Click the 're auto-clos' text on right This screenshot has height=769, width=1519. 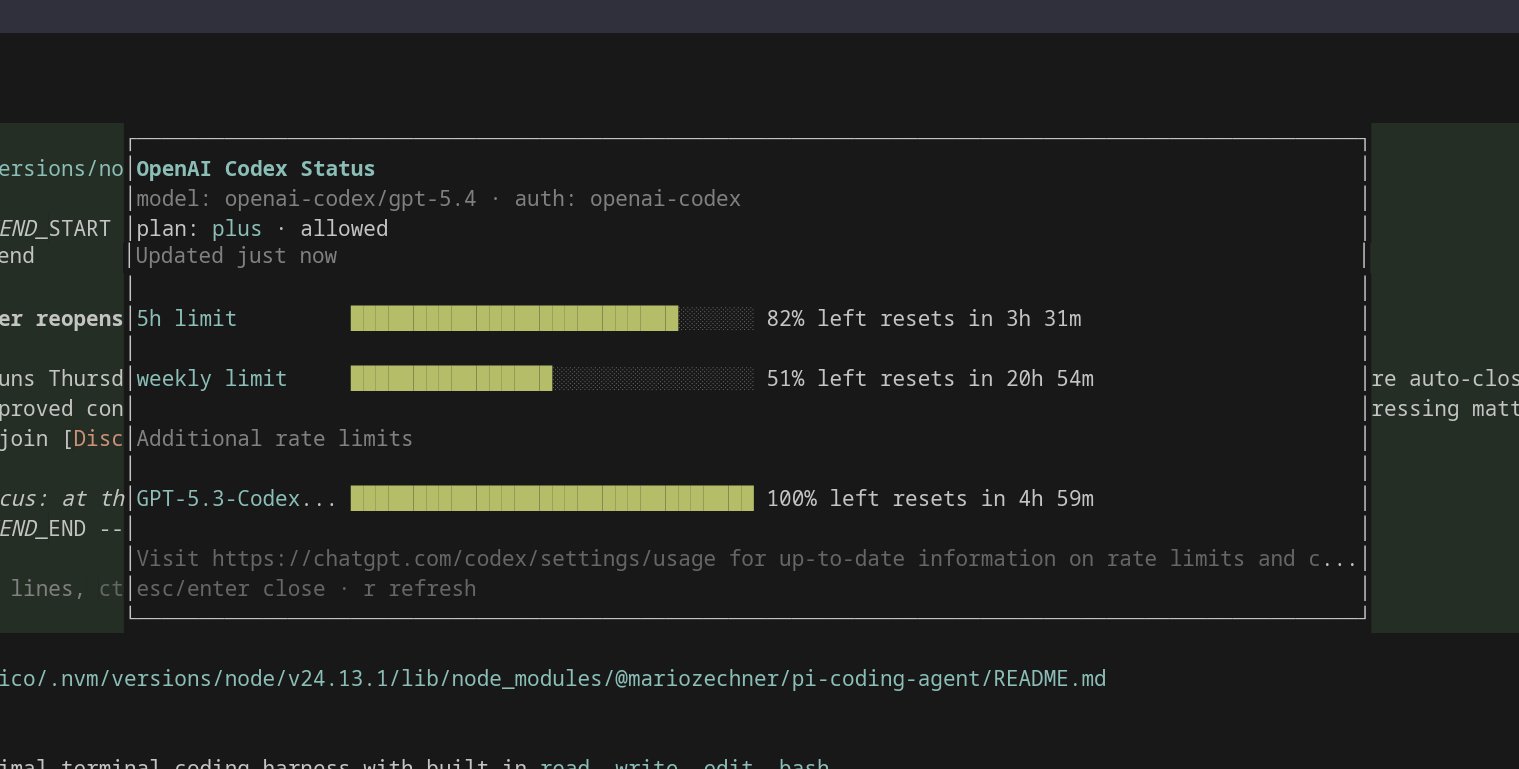tap(1445, 379)
